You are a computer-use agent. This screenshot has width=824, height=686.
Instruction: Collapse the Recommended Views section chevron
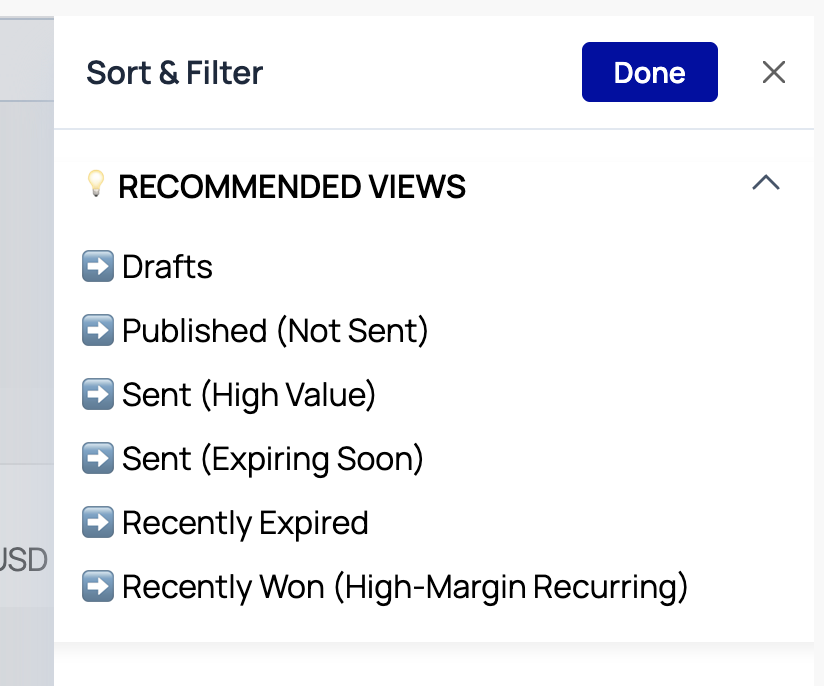766,182
